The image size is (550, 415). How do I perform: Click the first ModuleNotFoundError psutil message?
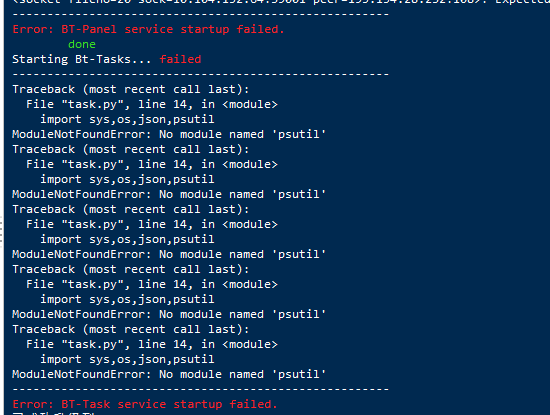[x=169, y=134]
